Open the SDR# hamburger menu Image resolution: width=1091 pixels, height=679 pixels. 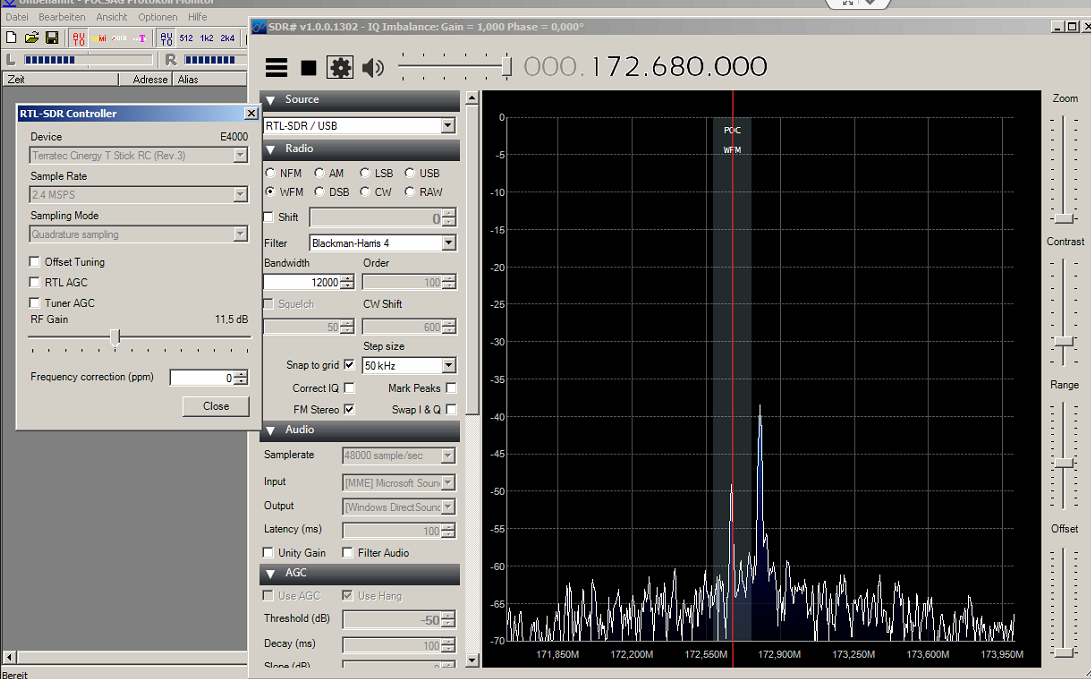coord(277,68)
